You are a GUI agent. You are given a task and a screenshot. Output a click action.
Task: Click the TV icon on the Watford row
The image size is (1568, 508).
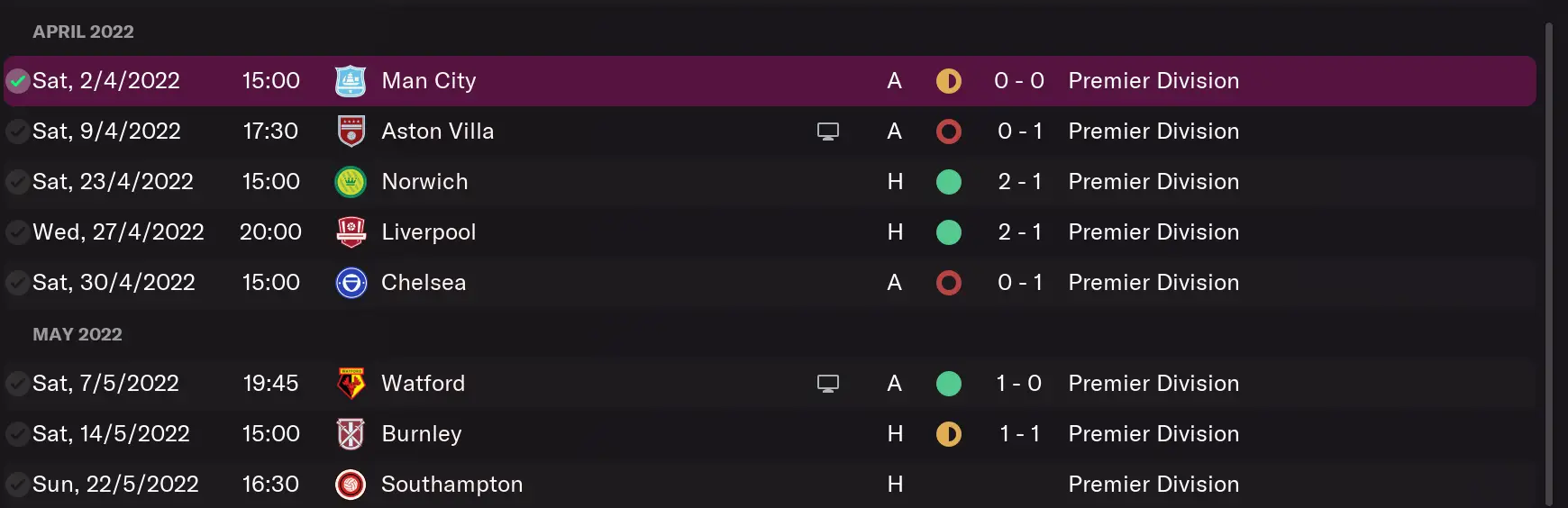pyautogui.click(x=828, y=384)
